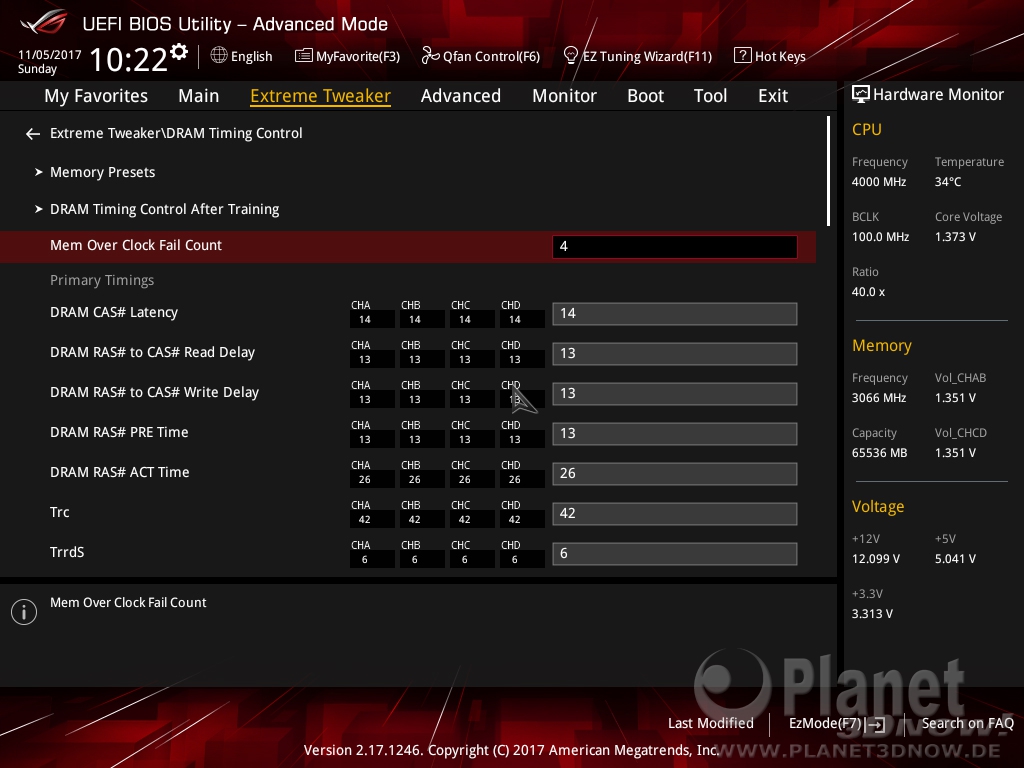1024x768 pixels.
Task: Open the Tool tab
Action: coord(711,96)
